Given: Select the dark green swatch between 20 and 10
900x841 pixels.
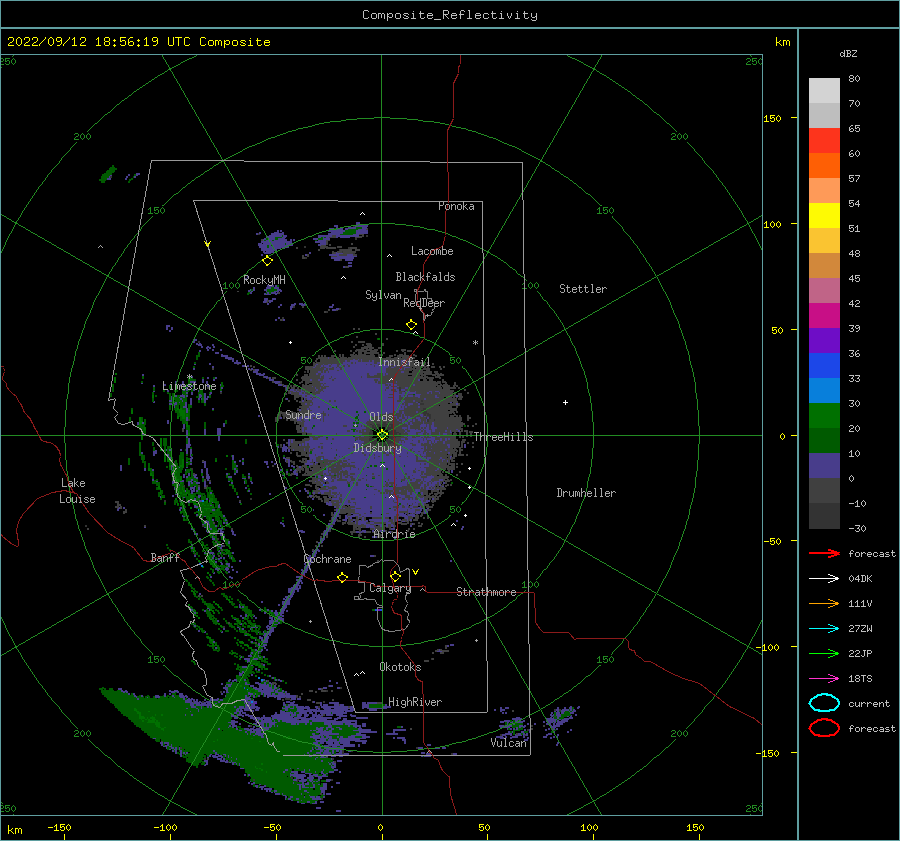Looking at the screenshot, I should [x=824, y=440].
